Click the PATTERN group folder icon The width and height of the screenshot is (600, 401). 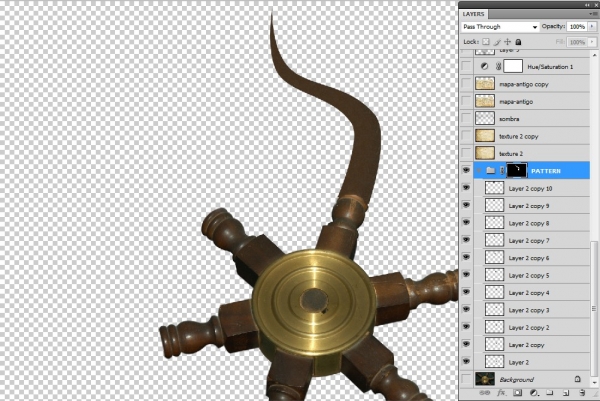point(491,171)
